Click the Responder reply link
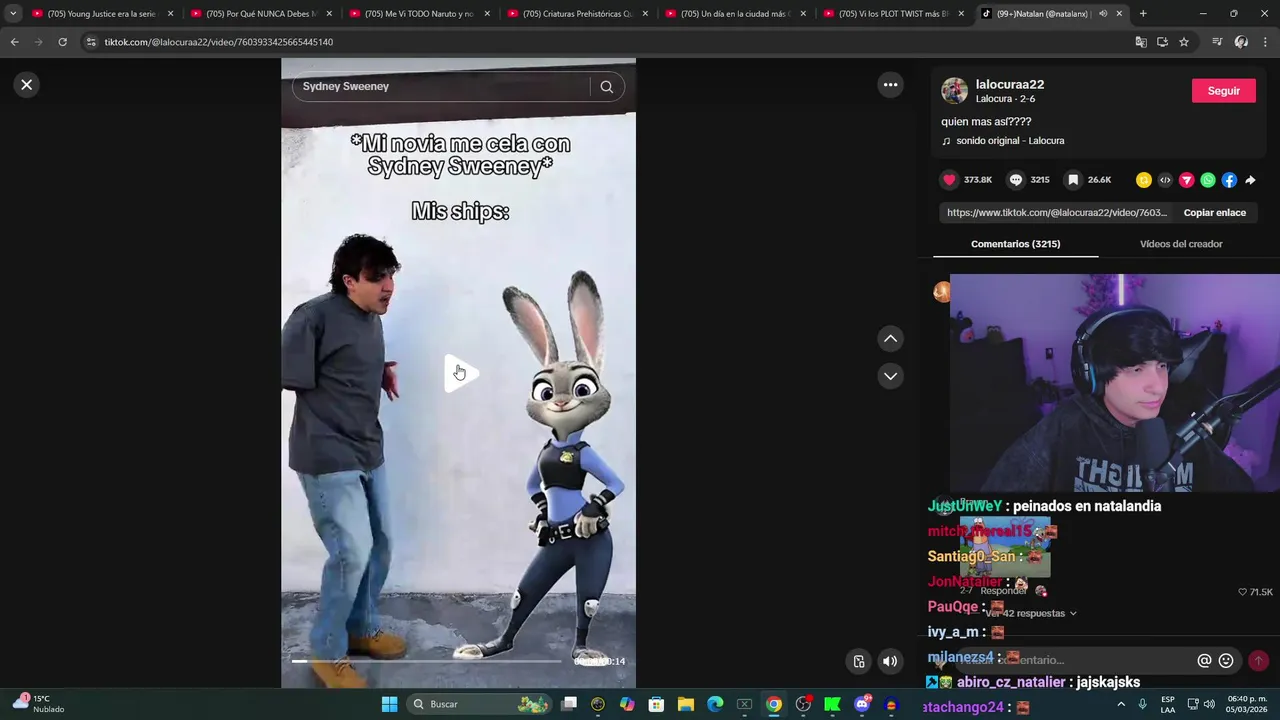1280x720 pixels. point(1003,591)
